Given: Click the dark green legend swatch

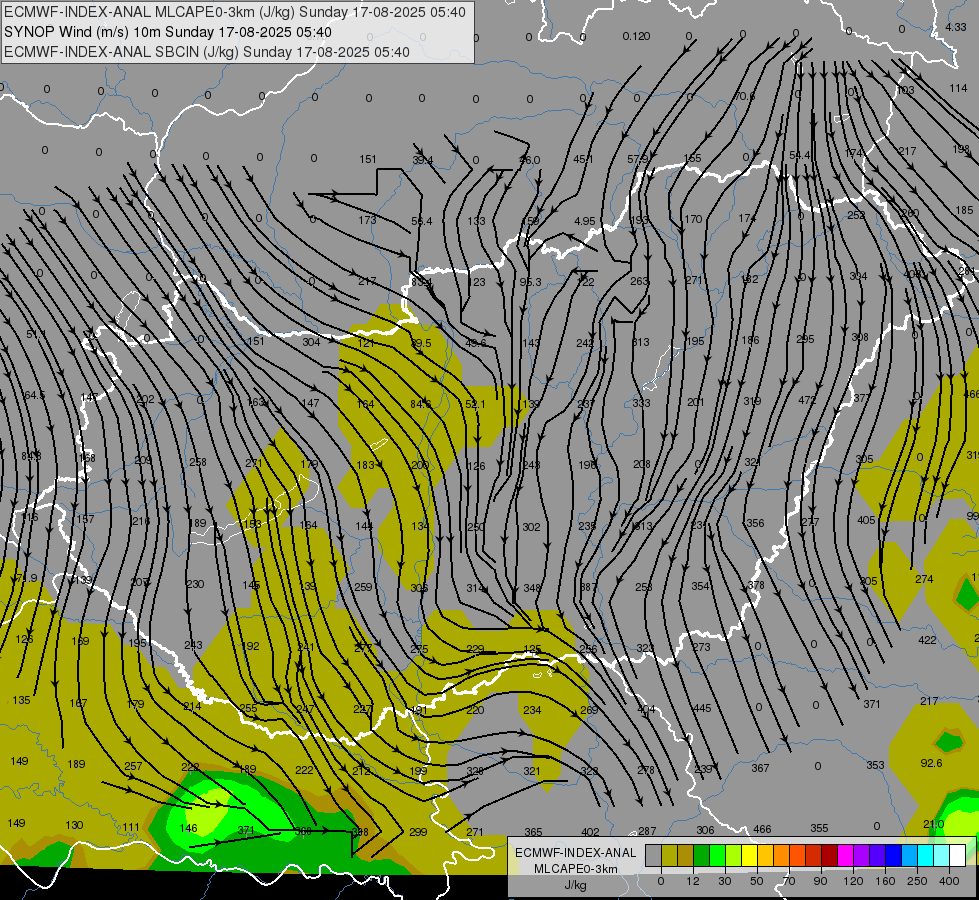Looking at the screenshot, I should [x=702, y=856].
